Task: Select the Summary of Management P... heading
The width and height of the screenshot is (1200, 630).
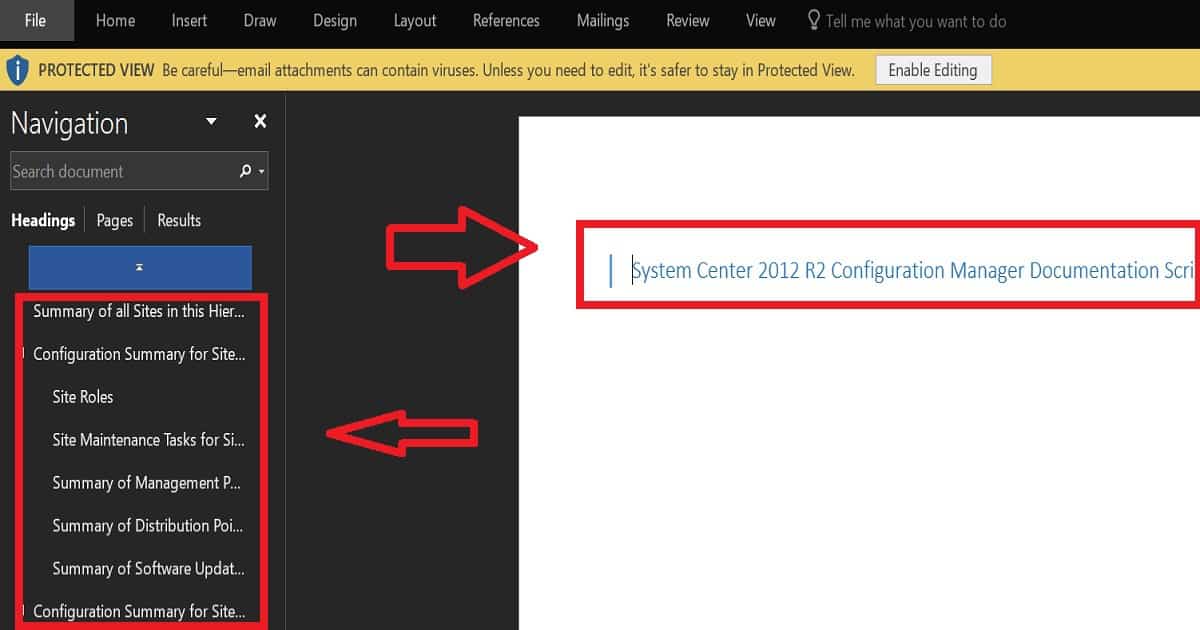Action: (147, 483)
